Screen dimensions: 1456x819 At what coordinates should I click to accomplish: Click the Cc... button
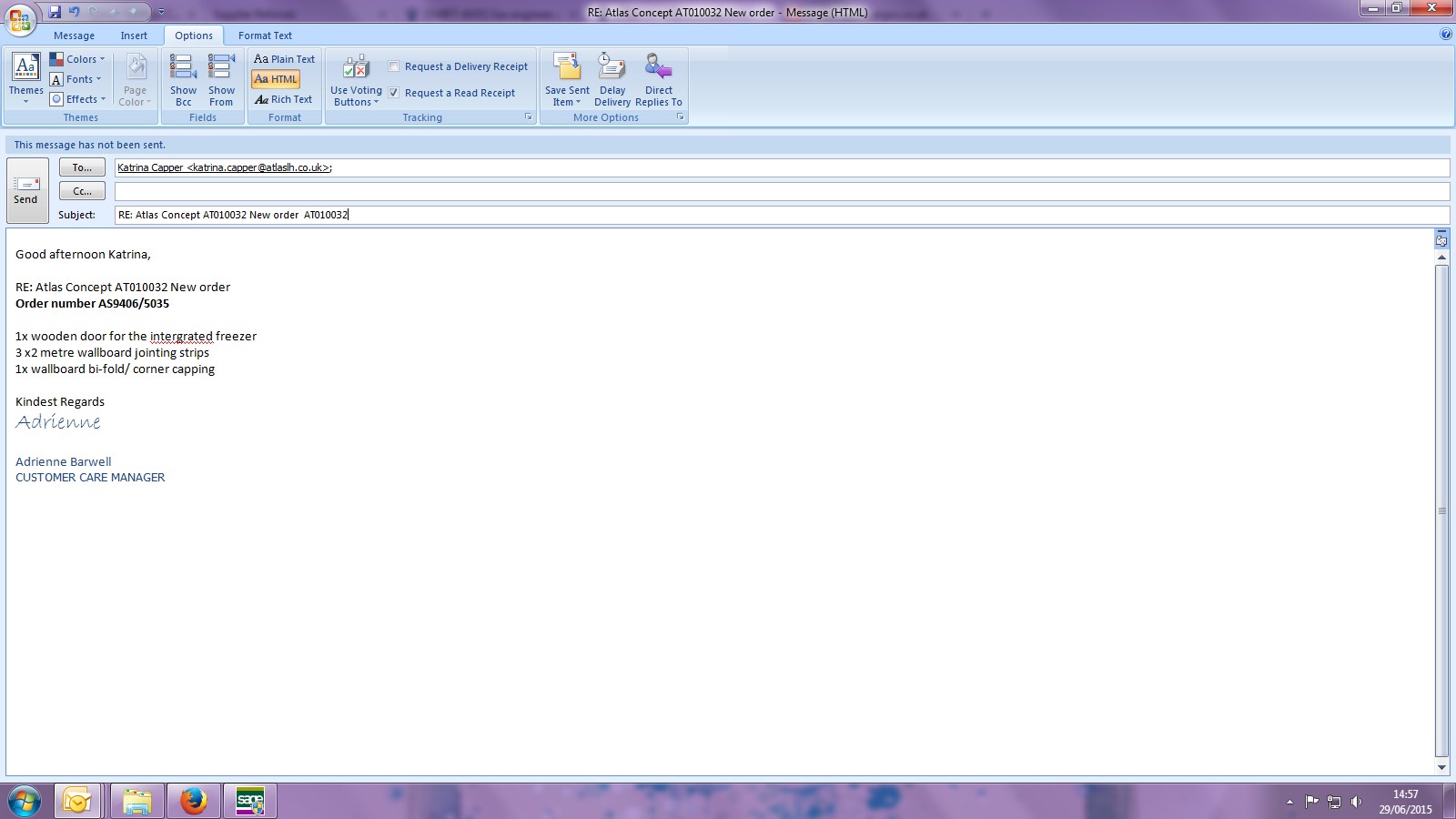click(x=82, y=191)
